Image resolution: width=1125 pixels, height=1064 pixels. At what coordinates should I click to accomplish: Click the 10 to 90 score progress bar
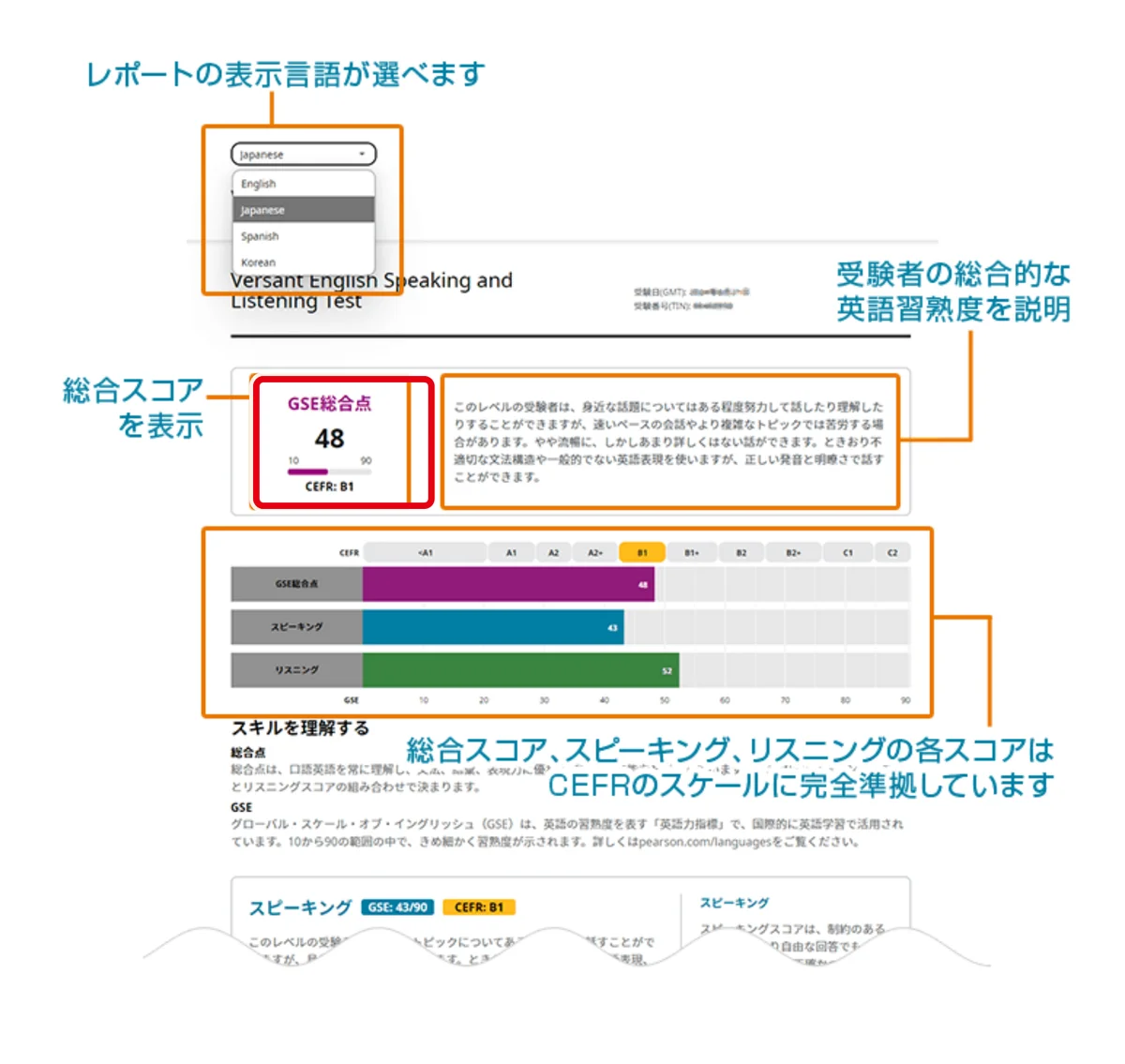(329, 472)
